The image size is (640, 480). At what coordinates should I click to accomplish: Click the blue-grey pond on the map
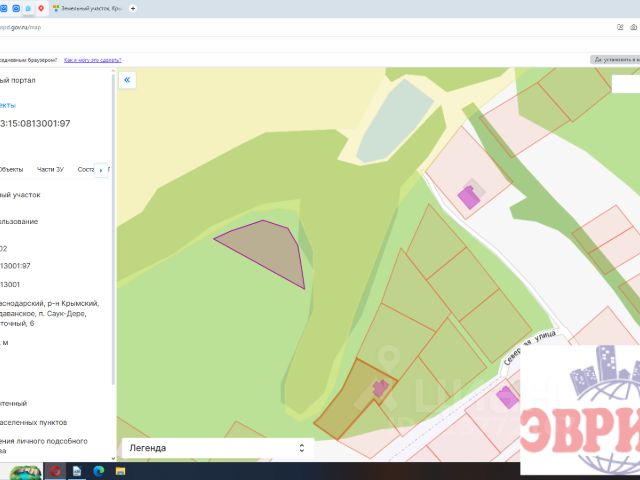(393, 121)
